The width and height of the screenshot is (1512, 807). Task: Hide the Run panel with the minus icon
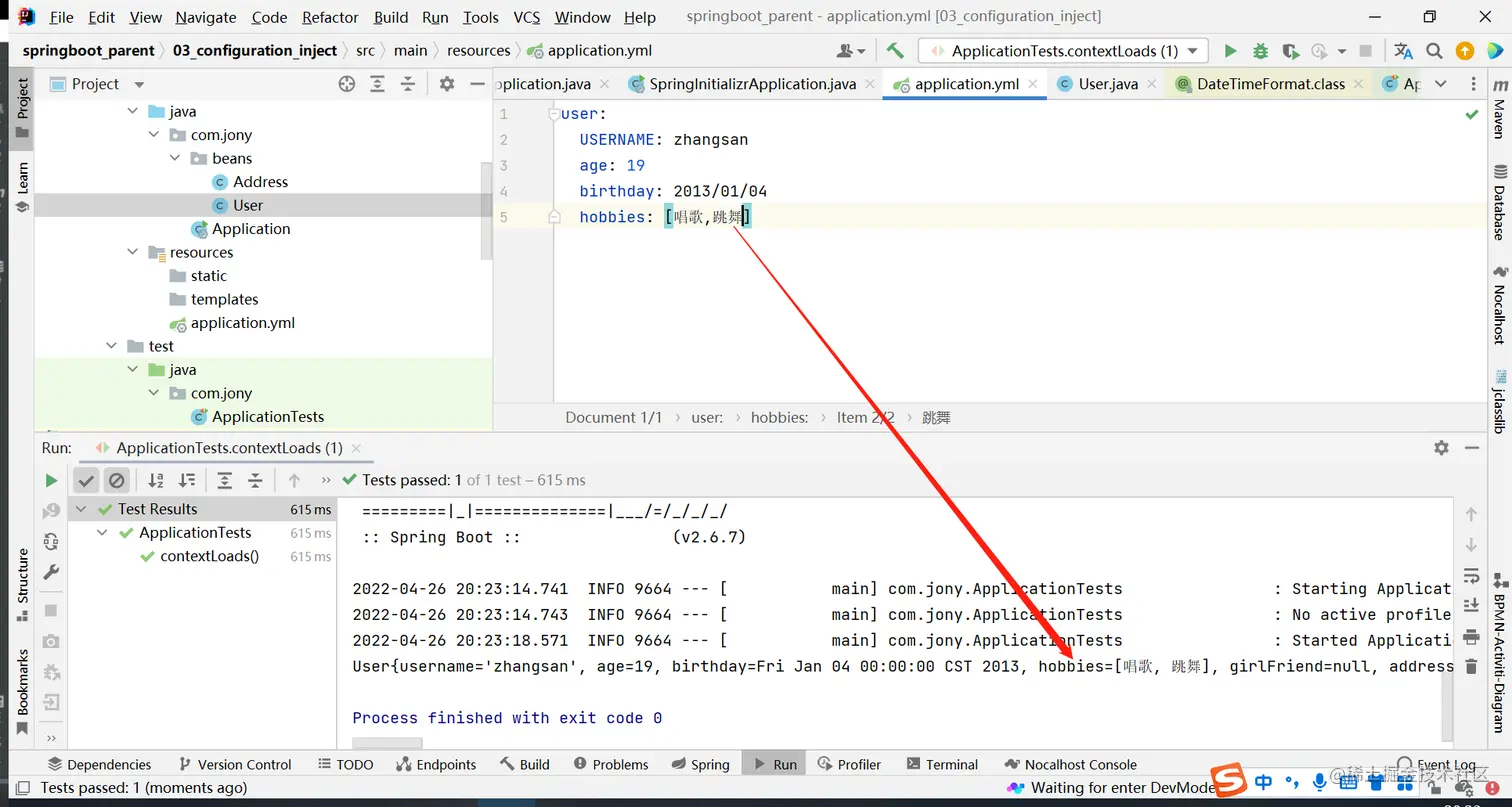coord(1471,448)
